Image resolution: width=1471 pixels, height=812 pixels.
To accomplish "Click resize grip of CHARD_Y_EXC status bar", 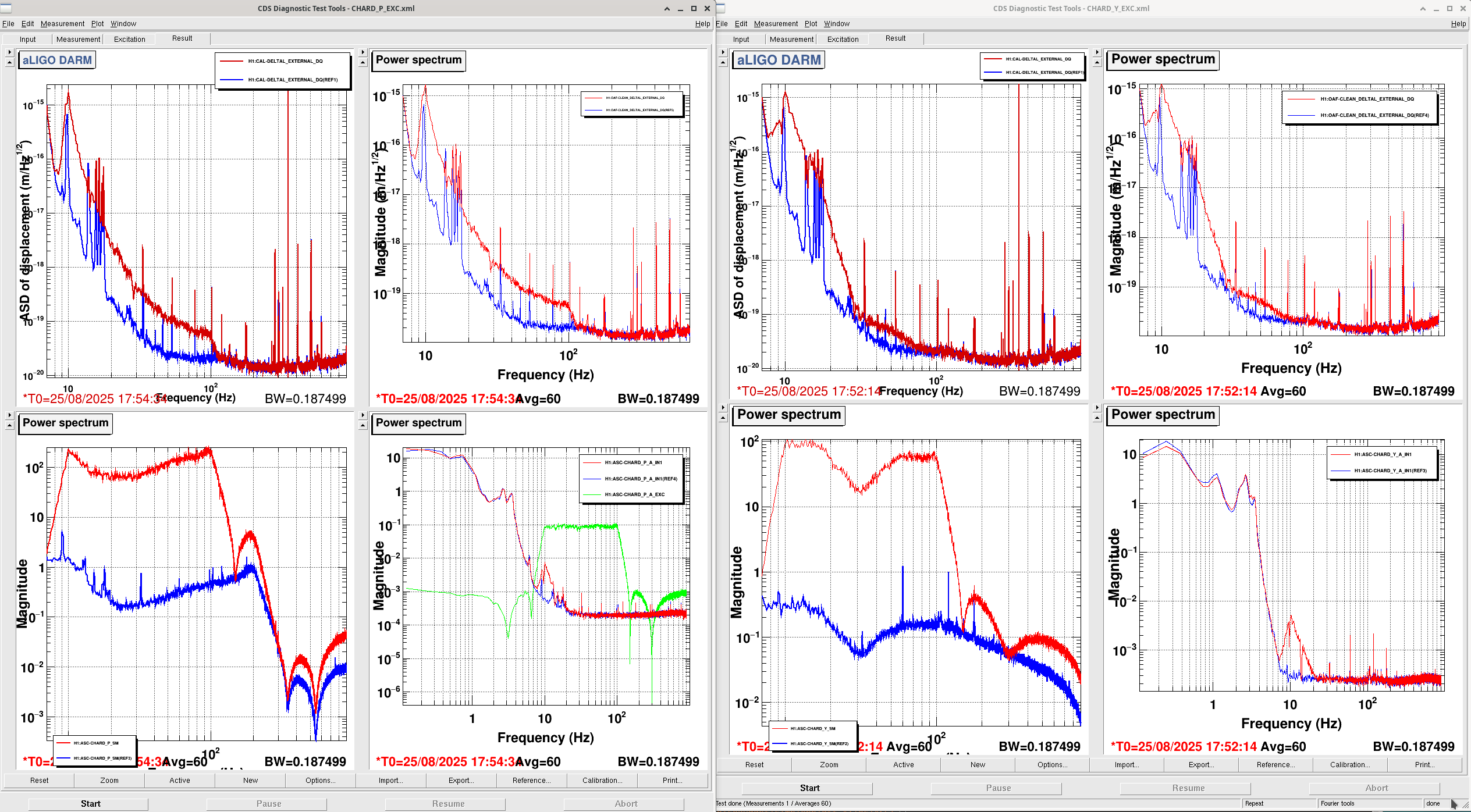I will pos(1465,804).
